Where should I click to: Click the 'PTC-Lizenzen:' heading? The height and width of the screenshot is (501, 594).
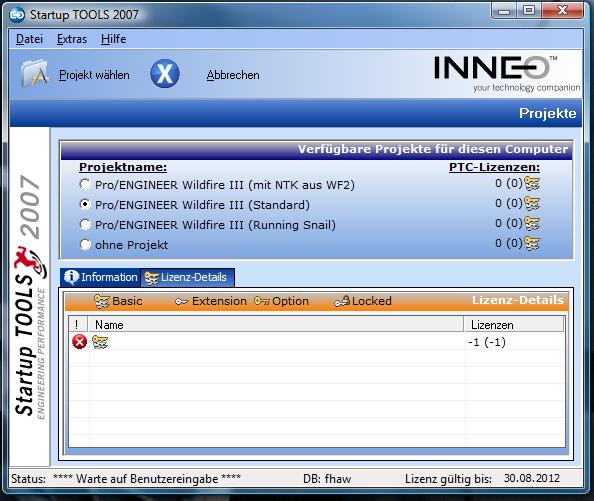click(x=494, y=167)
